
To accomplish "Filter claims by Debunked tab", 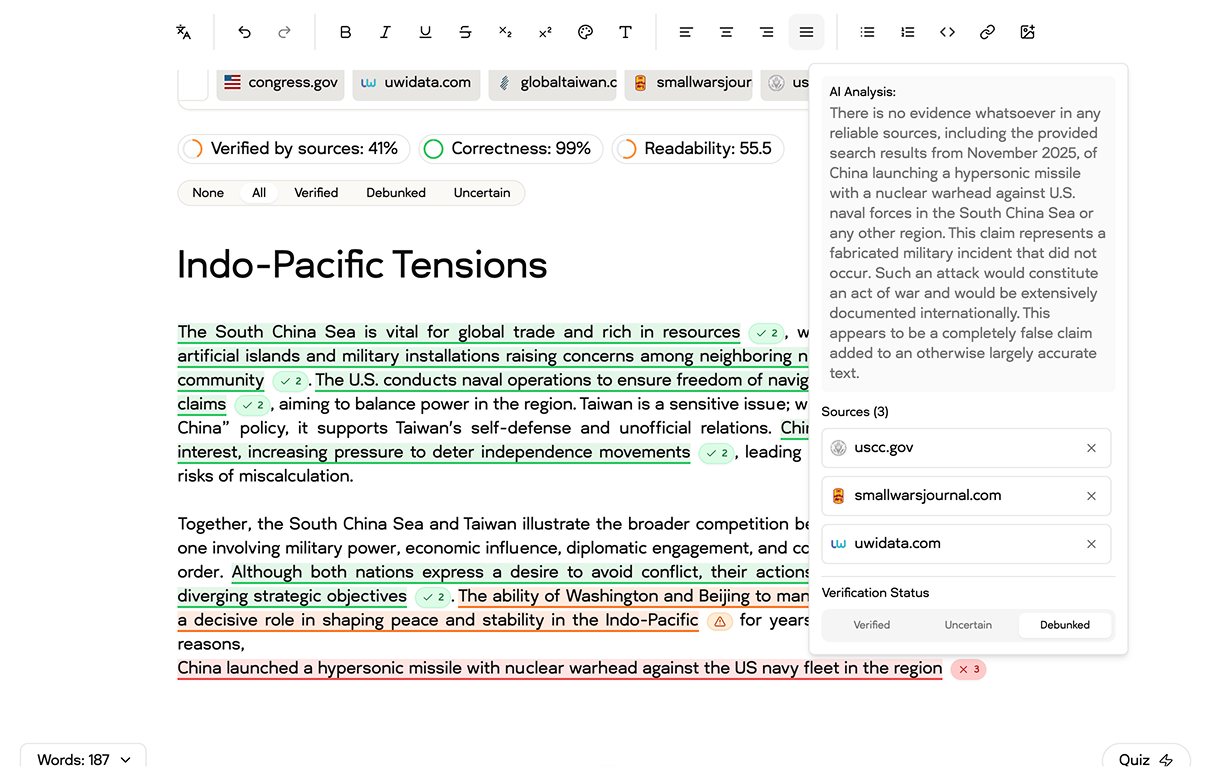I will click(x=395, y=193).
